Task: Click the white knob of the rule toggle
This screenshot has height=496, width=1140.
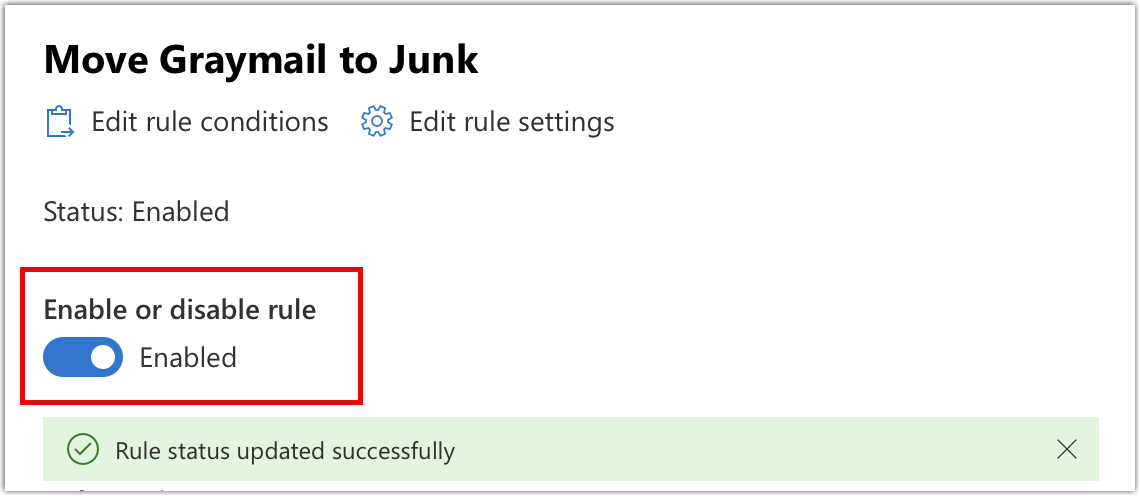Action: click(x=102, y=357)
